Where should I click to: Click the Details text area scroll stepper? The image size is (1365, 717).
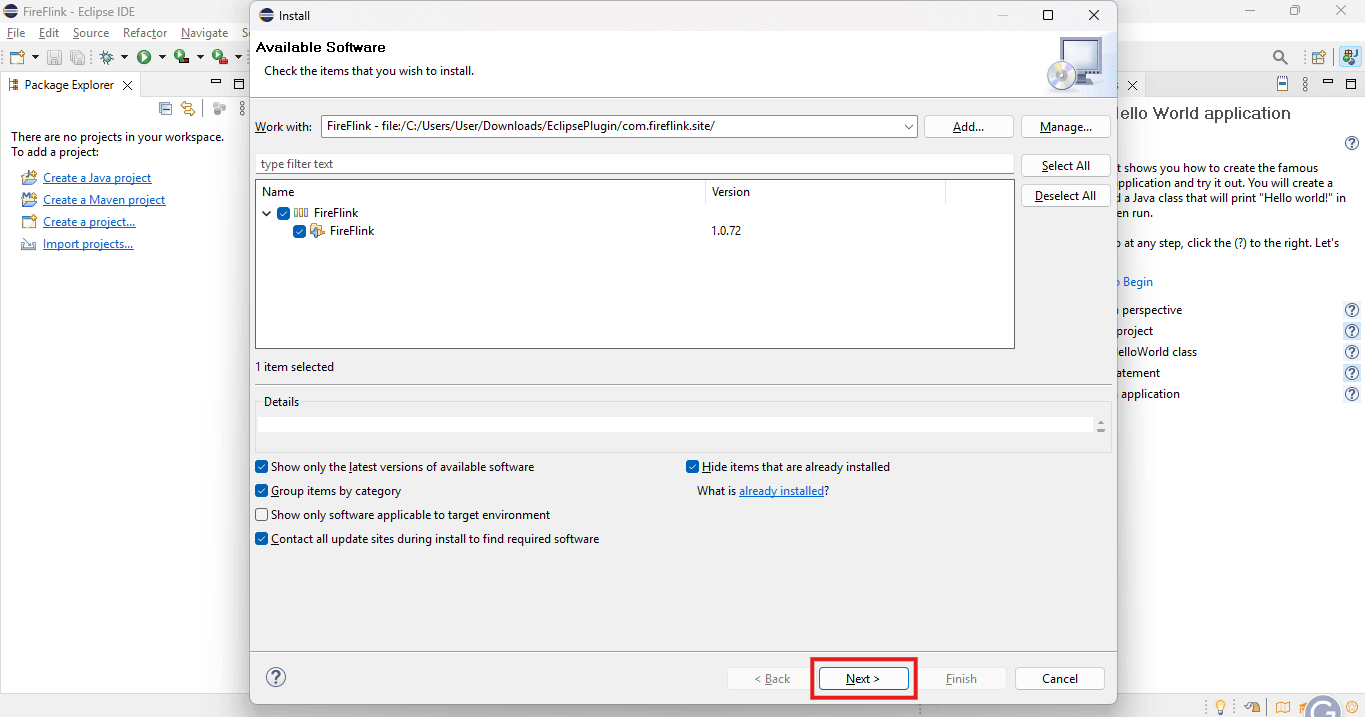tap(1101, 425)
